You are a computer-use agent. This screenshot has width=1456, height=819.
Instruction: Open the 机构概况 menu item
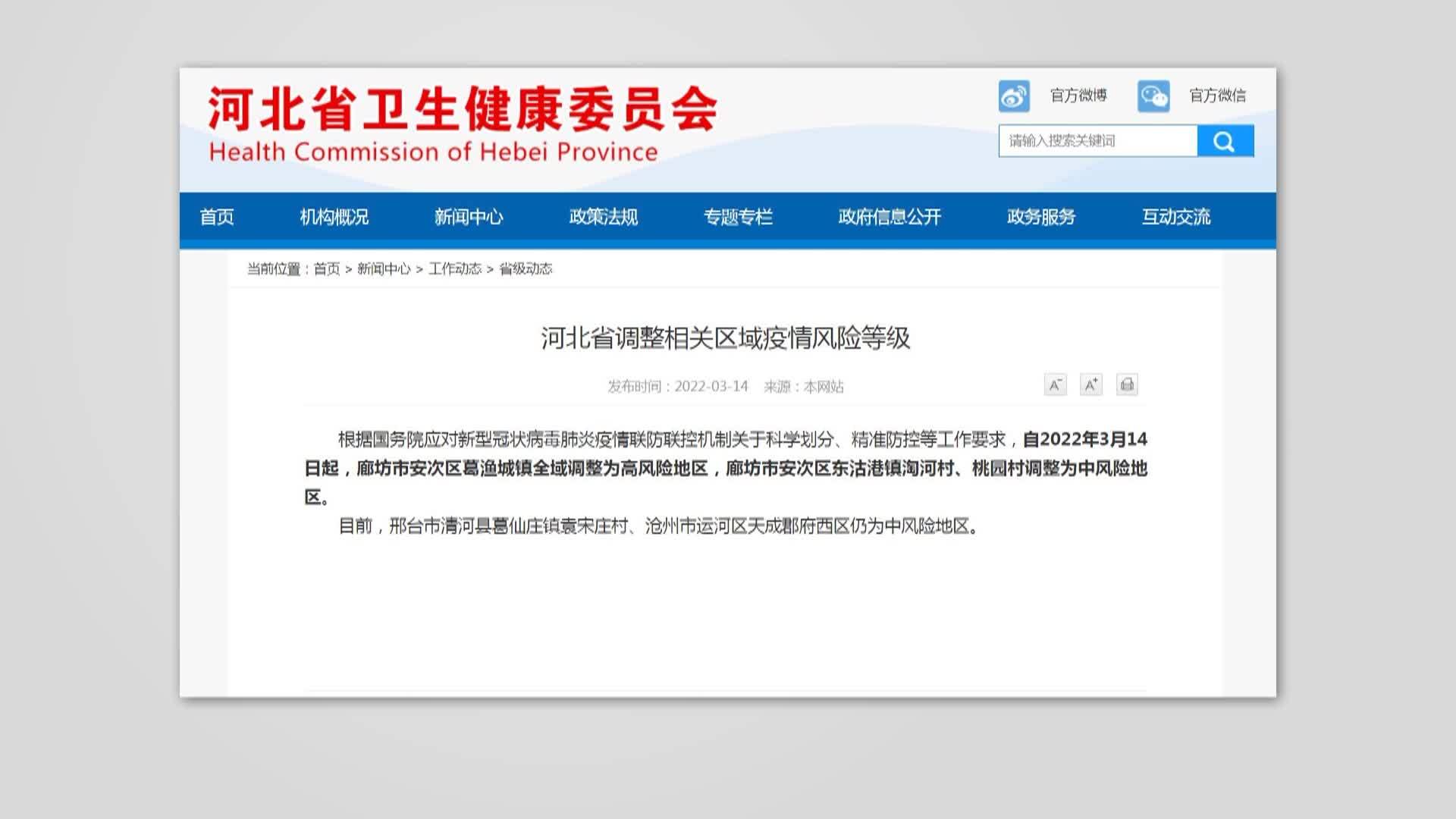[334, 218]
